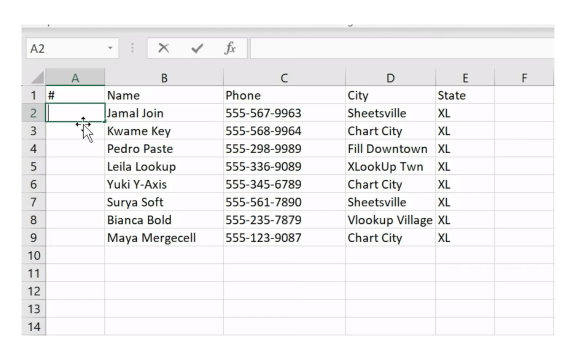Click the formula bar options dots handle
Screen dimensions: 576x360
(132, 48)
